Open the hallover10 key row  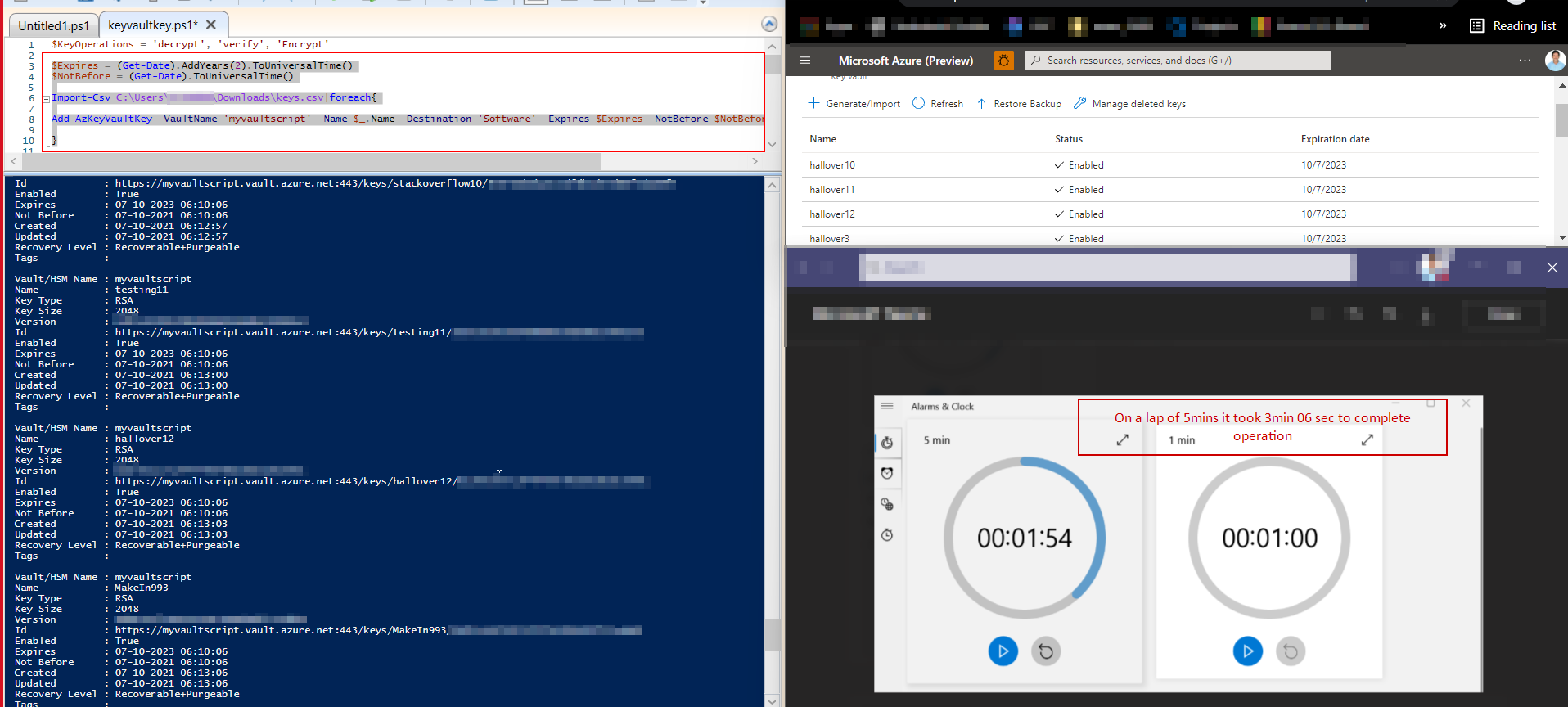tap(1170, 165)
